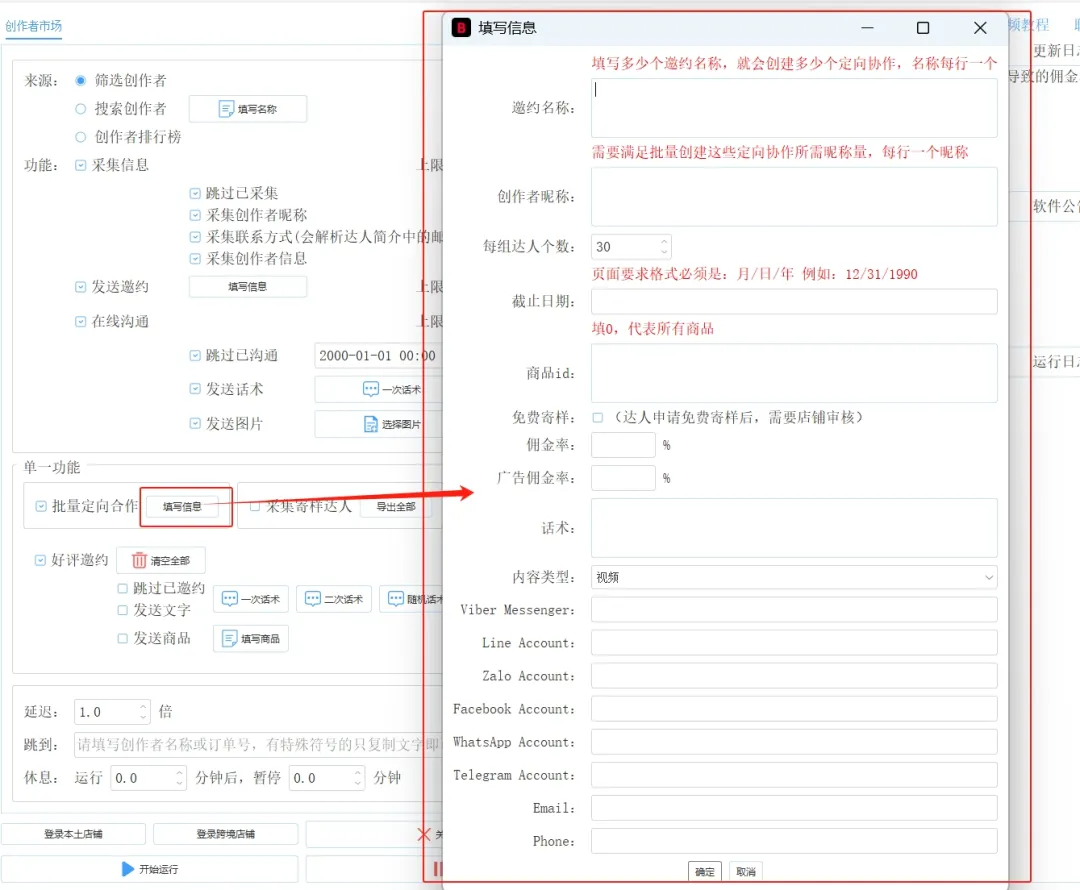The width and height of the screenshot is (1080, 890).
Task: Click the 清空全部 trash button
Action: point(160,560)
